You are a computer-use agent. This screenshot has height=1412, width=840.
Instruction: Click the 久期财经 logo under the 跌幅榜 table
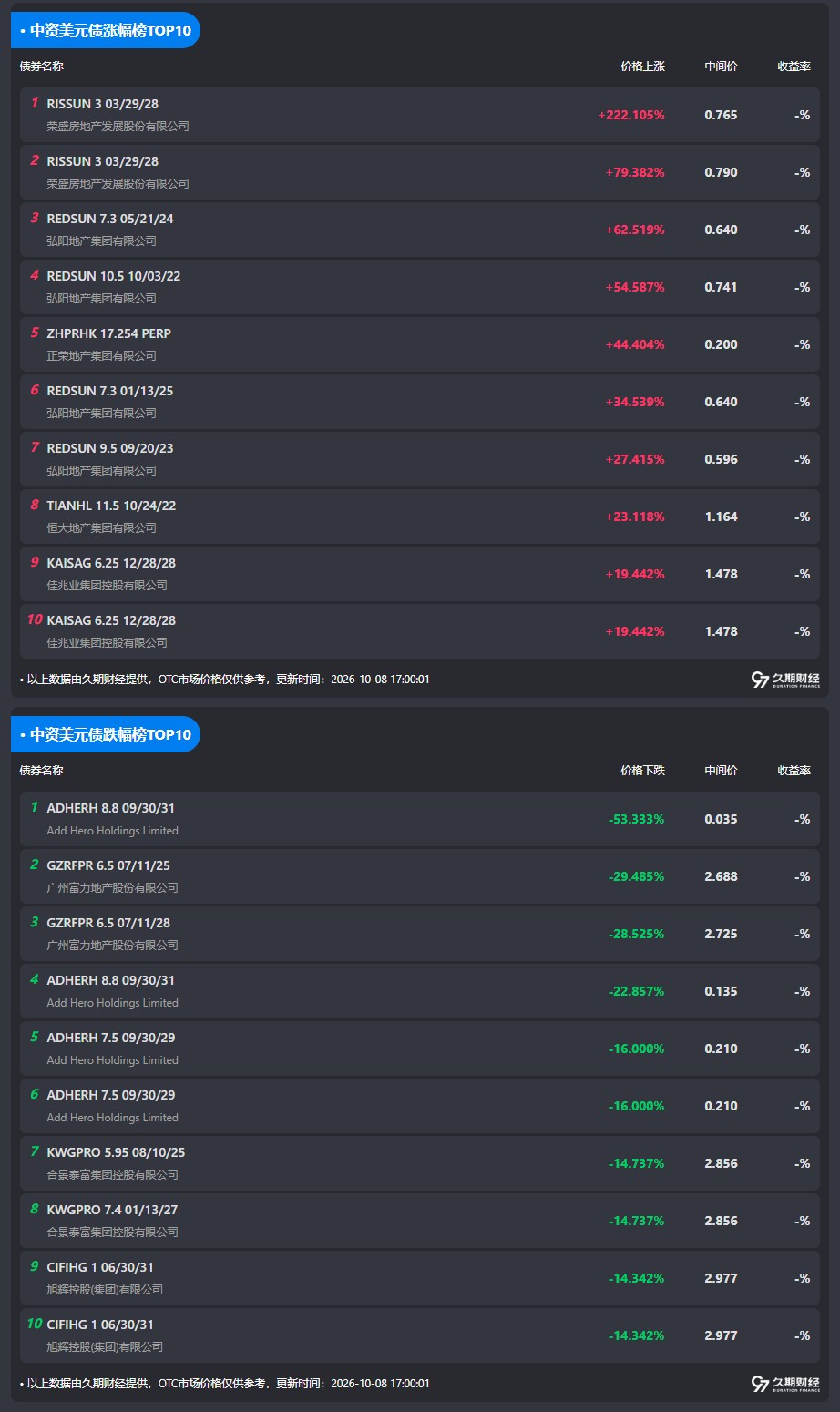point(785,1384)
